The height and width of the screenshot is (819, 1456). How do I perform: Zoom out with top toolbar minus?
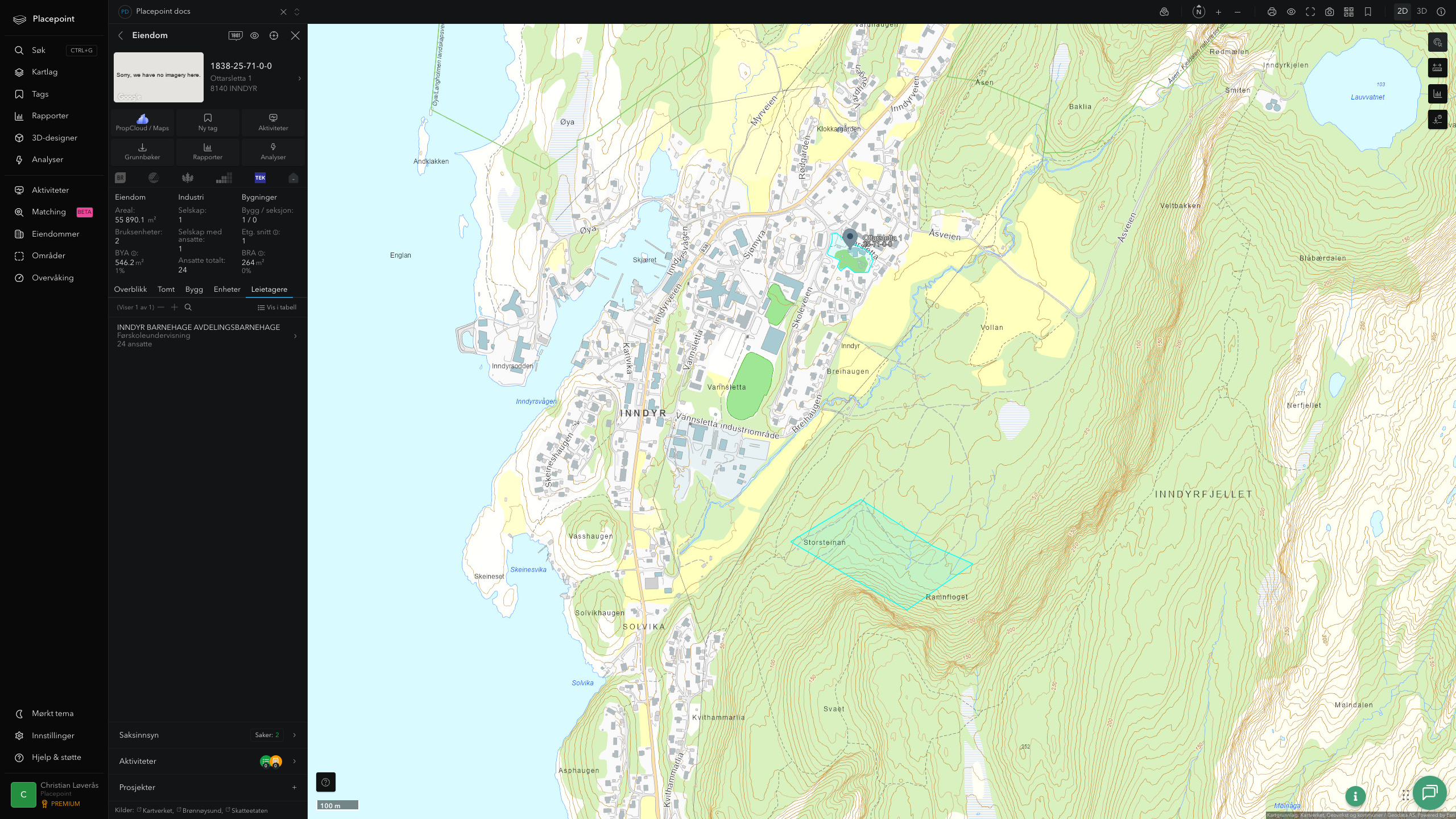pos(1238,12)
